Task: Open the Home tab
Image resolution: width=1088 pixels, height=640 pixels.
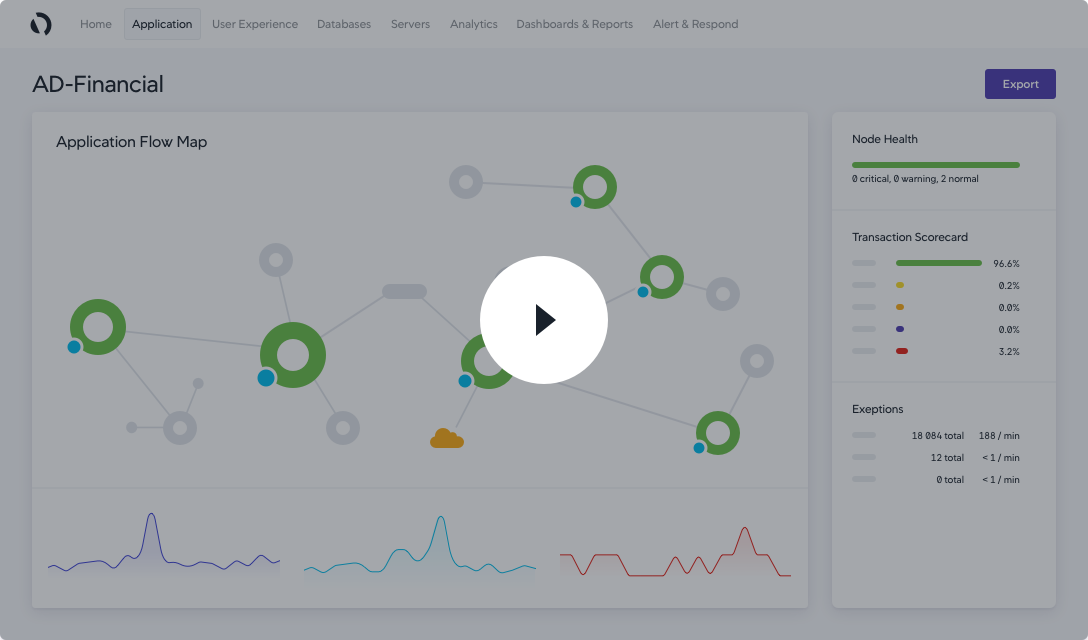Action: point(96,24)
